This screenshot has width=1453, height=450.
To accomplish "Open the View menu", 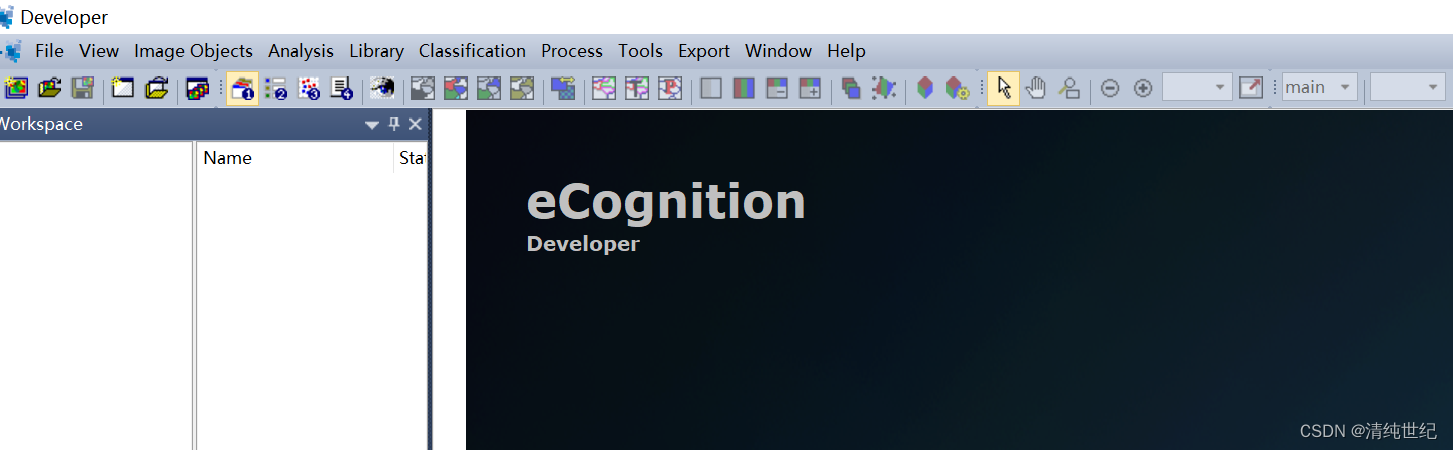I will [x=99, y=51].
